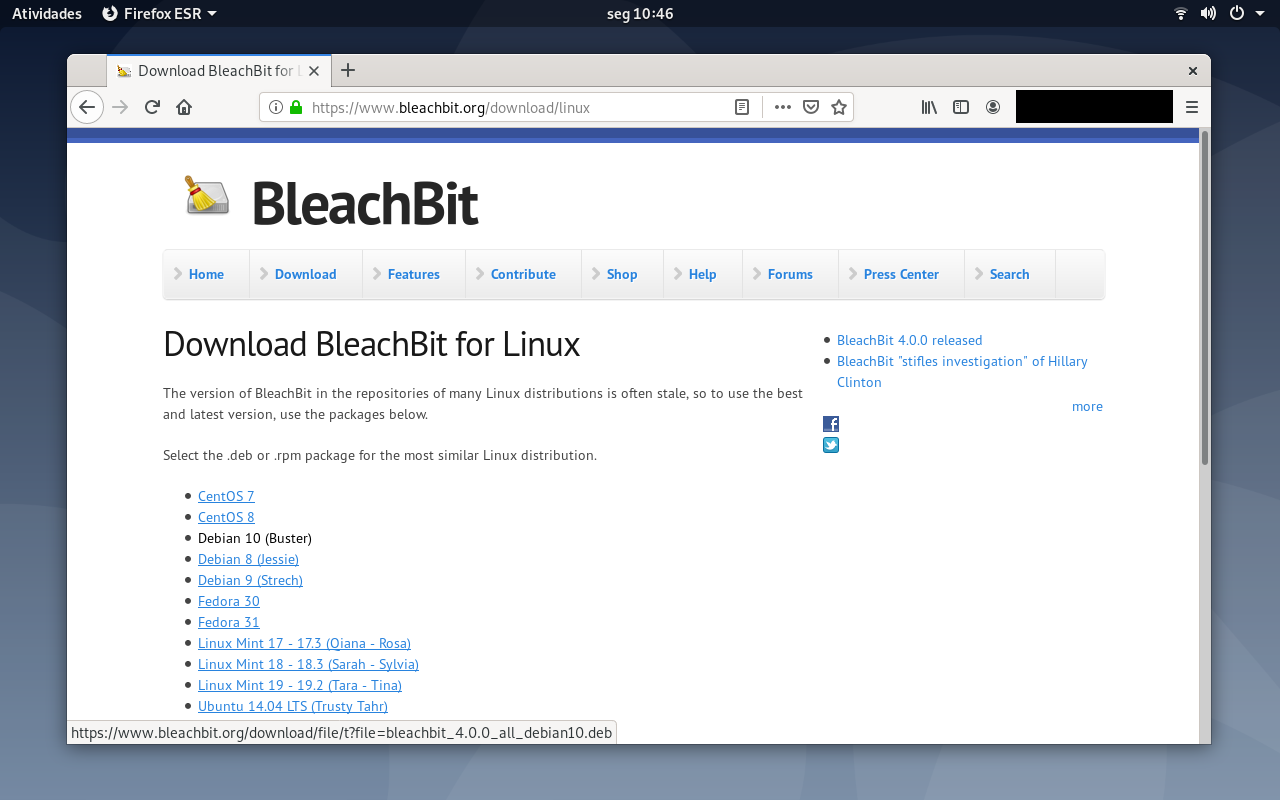Click the volume speaker icon in top bar
Viewport: 1280px width, 800px height.
1208,13
